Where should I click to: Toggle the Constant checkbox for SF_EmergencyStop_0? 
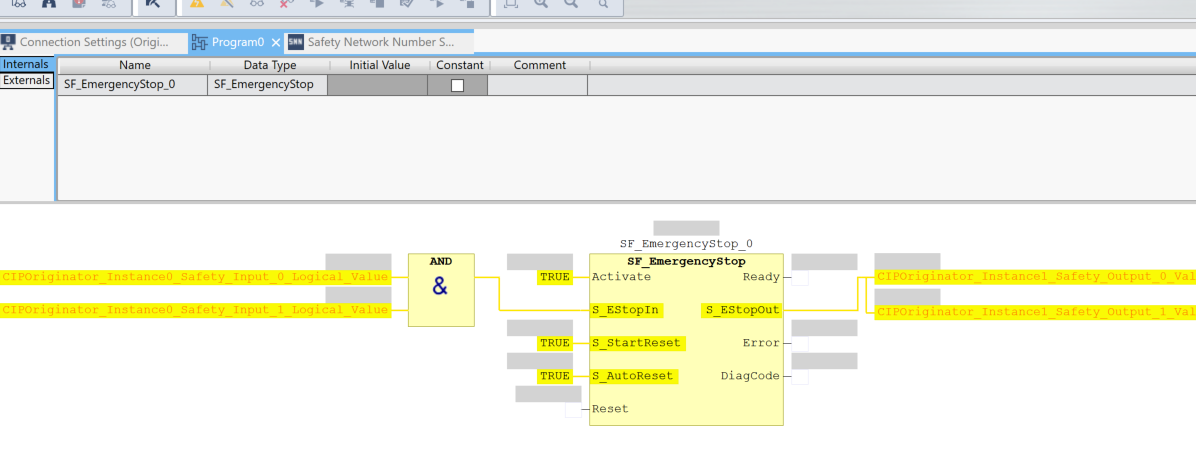coord(458,85)
